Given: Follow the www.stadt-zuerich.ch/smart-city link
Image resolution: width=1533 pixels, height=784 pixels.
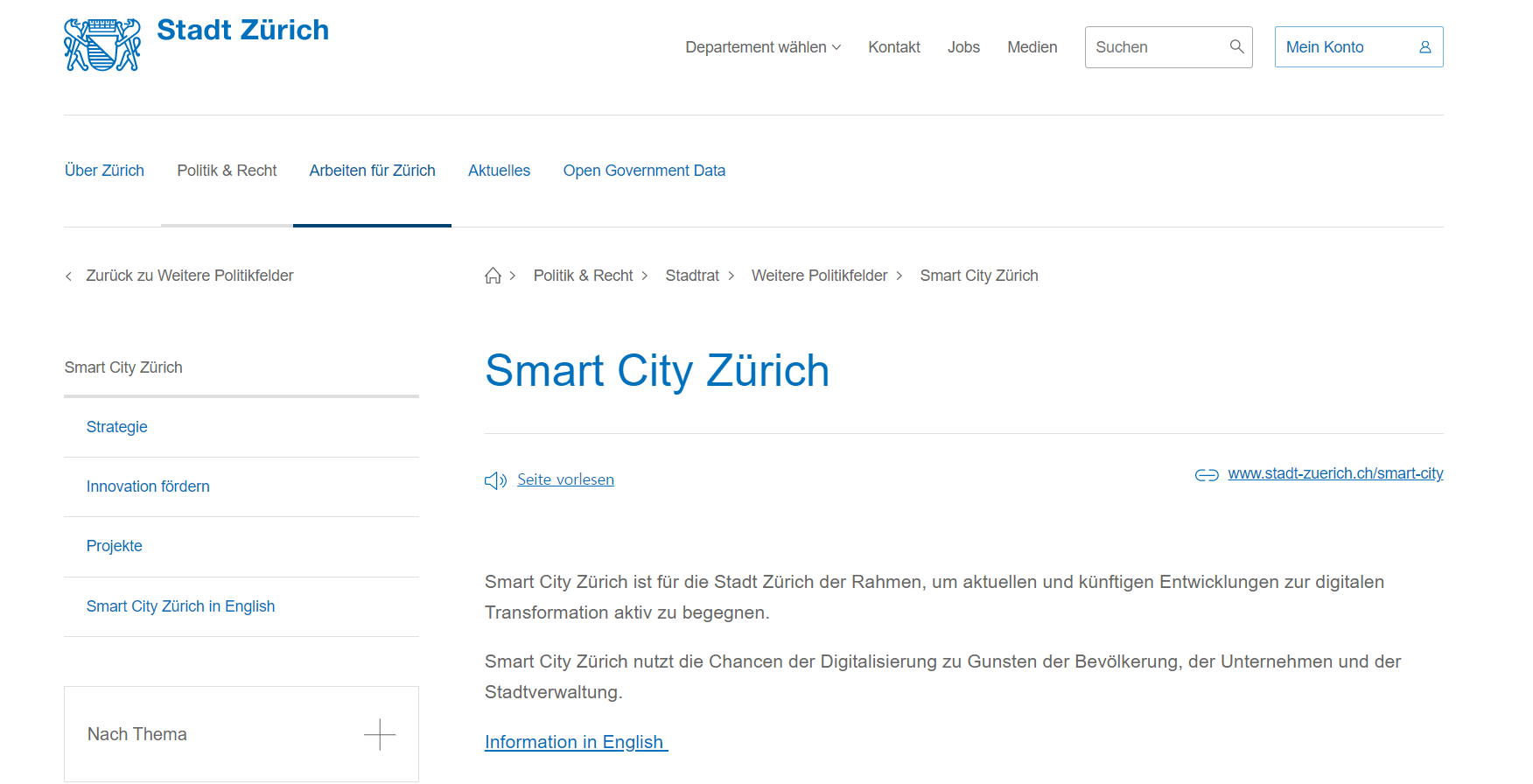Looking at the screenshot, I should pos(1335,473).
